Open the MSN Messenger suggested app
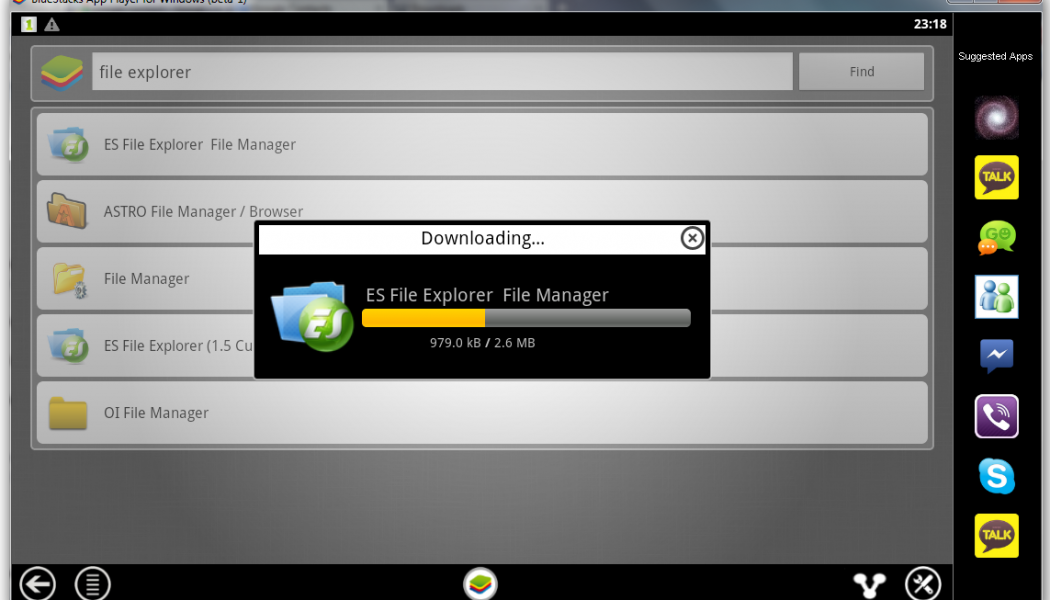1050x600 pixels. (x=996, y=297)
